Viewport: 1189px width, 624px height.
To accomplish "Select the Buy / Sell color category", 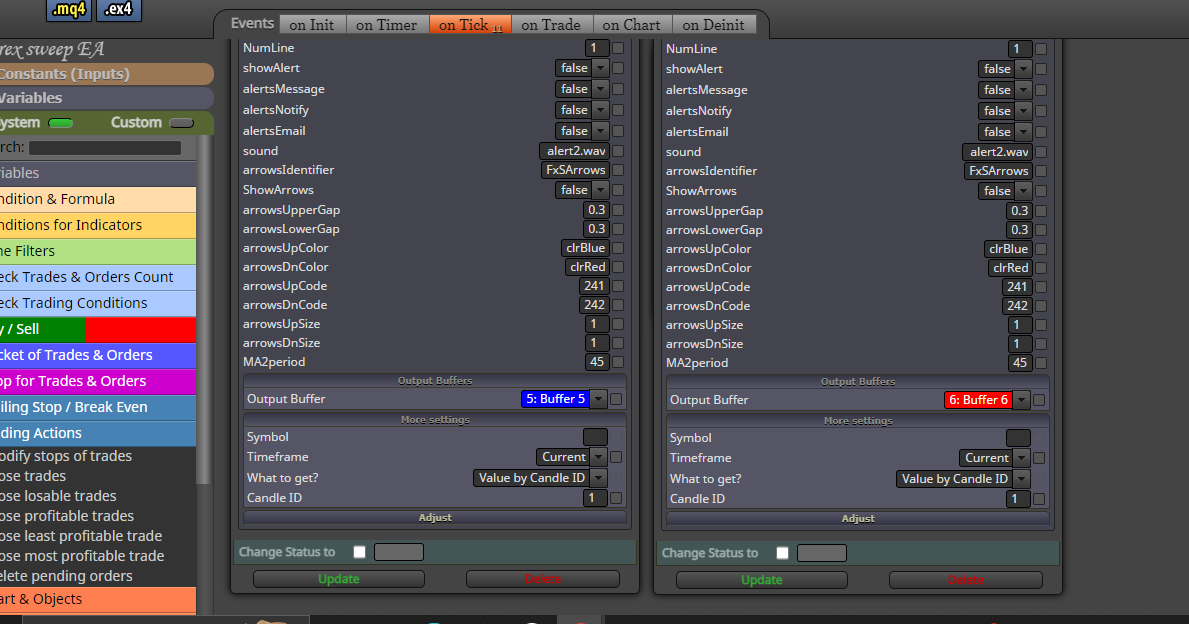I will pyautogui.click(x=98, y=330).
